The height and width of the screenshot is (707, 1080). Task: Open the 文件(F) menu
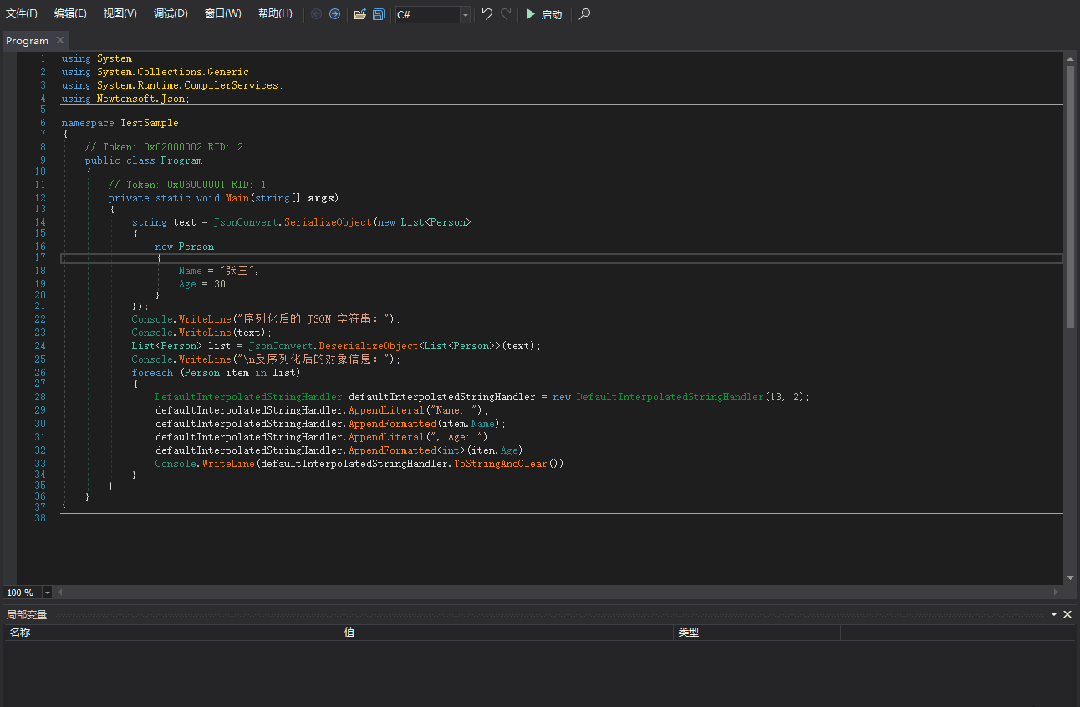coord(22,14)
